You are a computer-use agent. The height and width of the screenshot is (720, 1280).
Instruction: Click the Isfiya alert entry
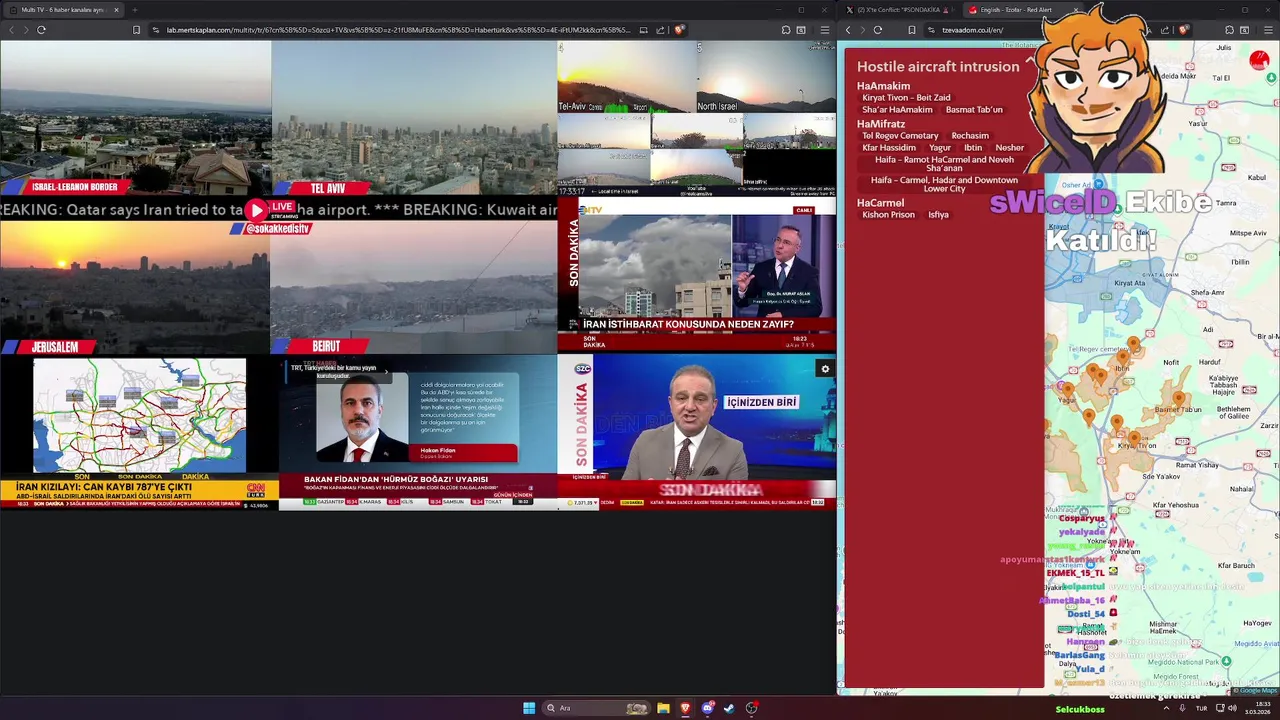tap(938, 215)
